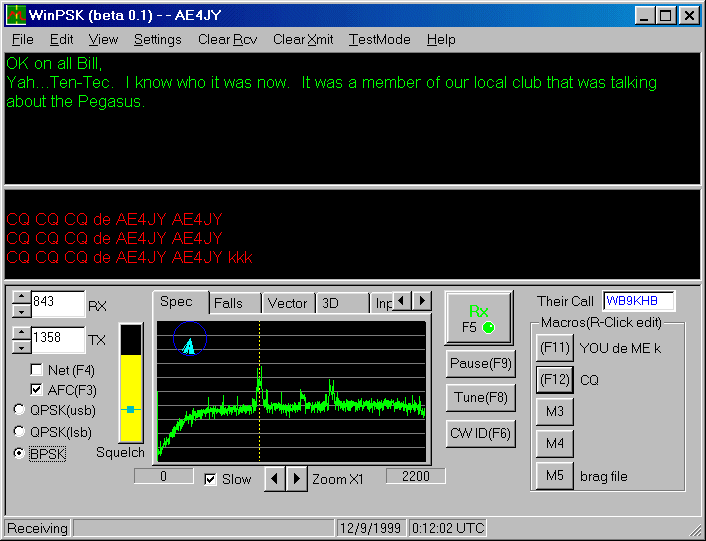Viewport: 706px width, 541px height.
Task: Select BPSK mode radio button
Action: click(x=19, y=453)
